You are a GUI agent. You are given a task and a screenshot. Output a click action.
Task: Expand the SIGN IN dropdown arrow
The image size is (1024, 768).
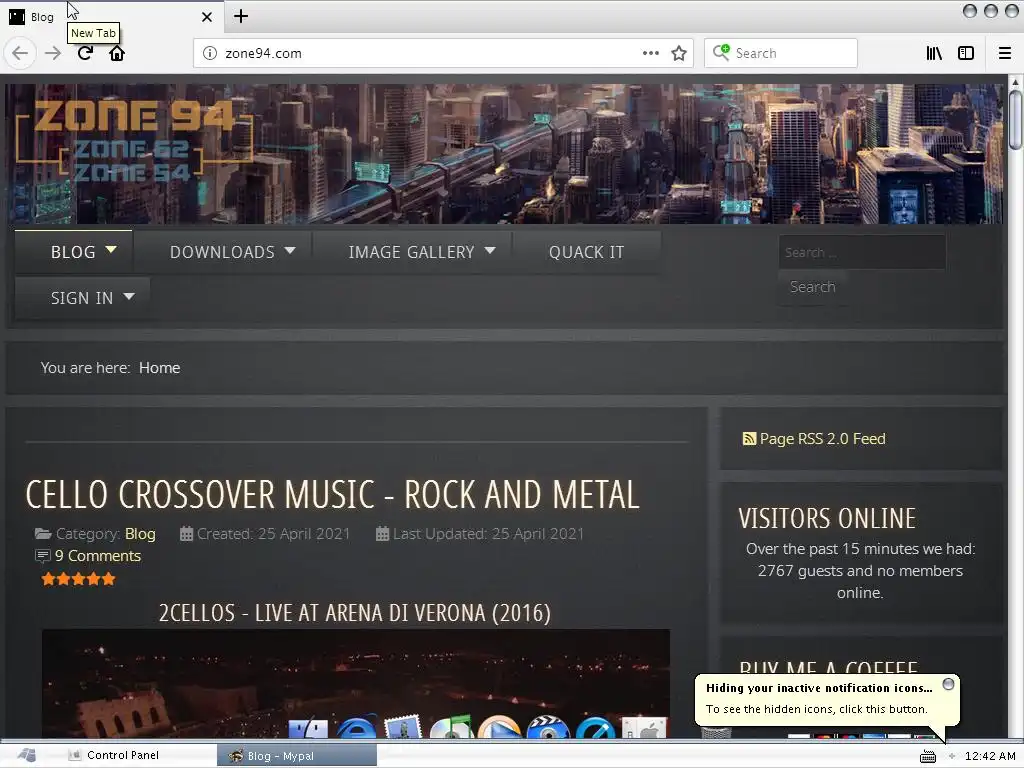click(129, 296)
